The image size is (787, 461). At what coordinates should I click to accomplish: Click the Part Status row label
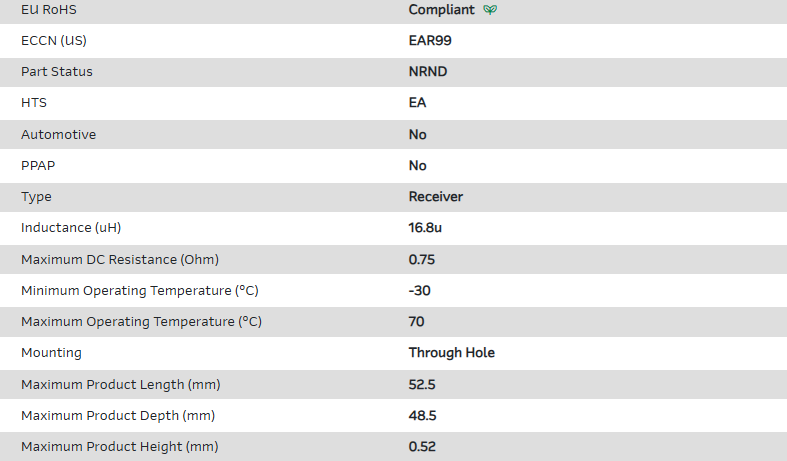point(57,72)
